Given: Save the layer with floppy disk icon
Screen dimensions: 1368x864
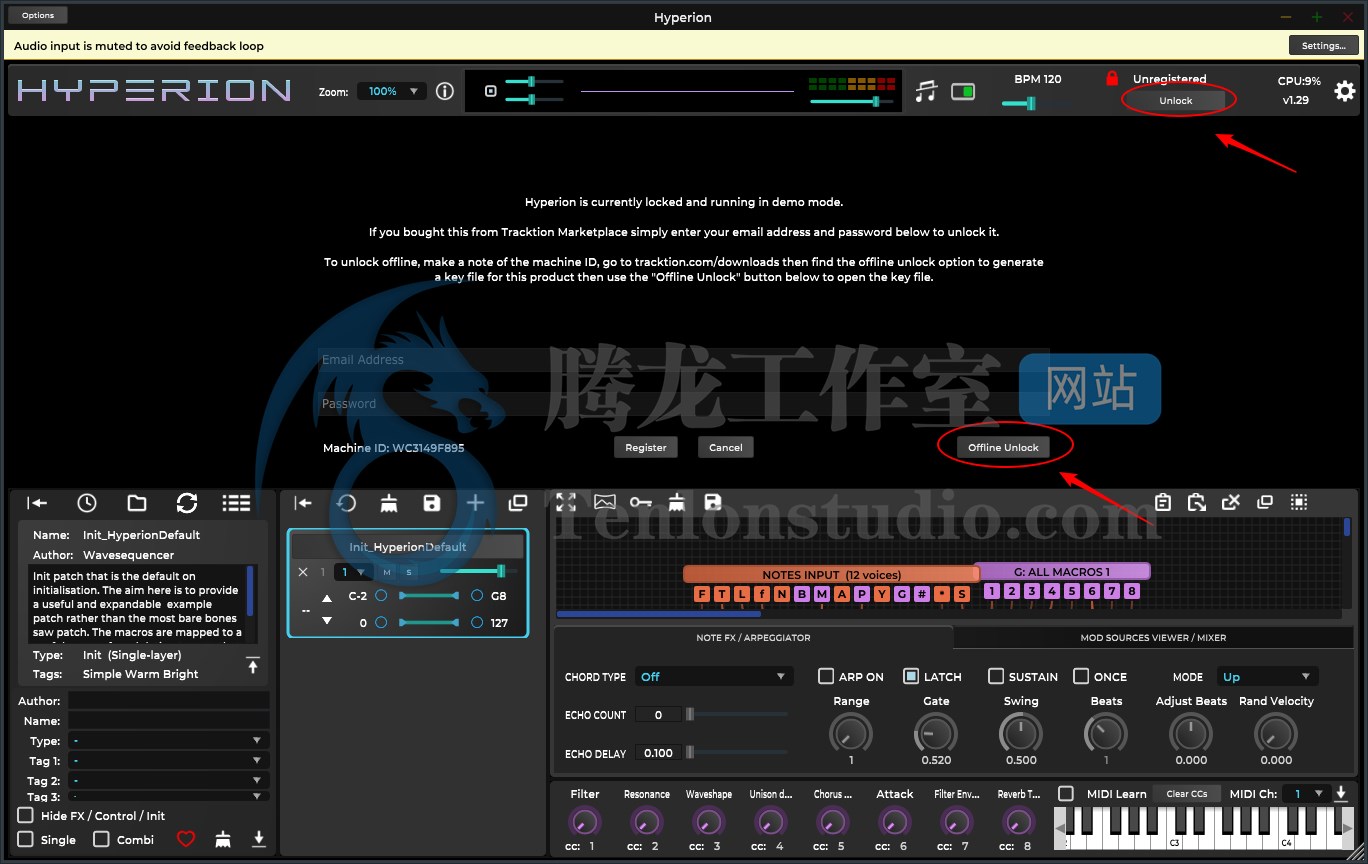Looking at the screenshot, I should pos(432,503).
